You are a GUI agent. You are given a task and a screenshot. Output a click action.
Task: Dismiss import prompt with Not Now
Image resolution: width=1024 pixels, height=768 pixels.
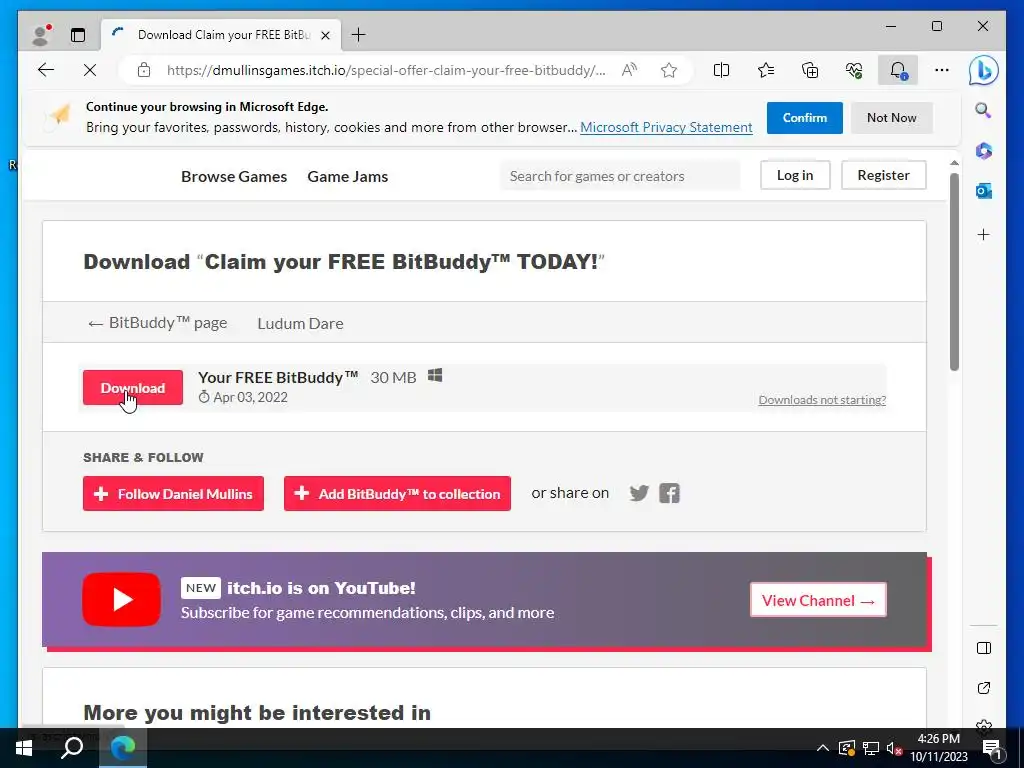point(891,118)
